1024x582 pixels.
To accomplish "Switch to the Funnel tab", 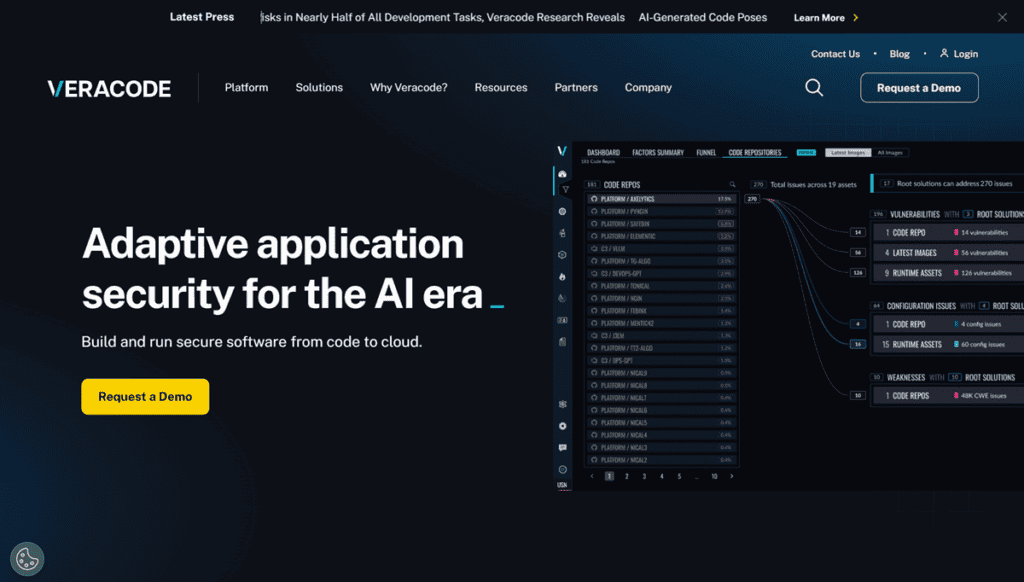I will 706,153.
